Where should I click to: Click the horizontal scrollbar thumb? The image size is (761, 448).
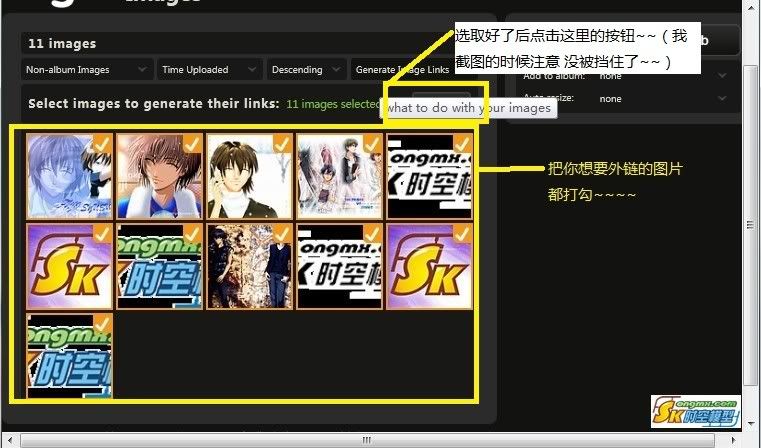[367, 440]
